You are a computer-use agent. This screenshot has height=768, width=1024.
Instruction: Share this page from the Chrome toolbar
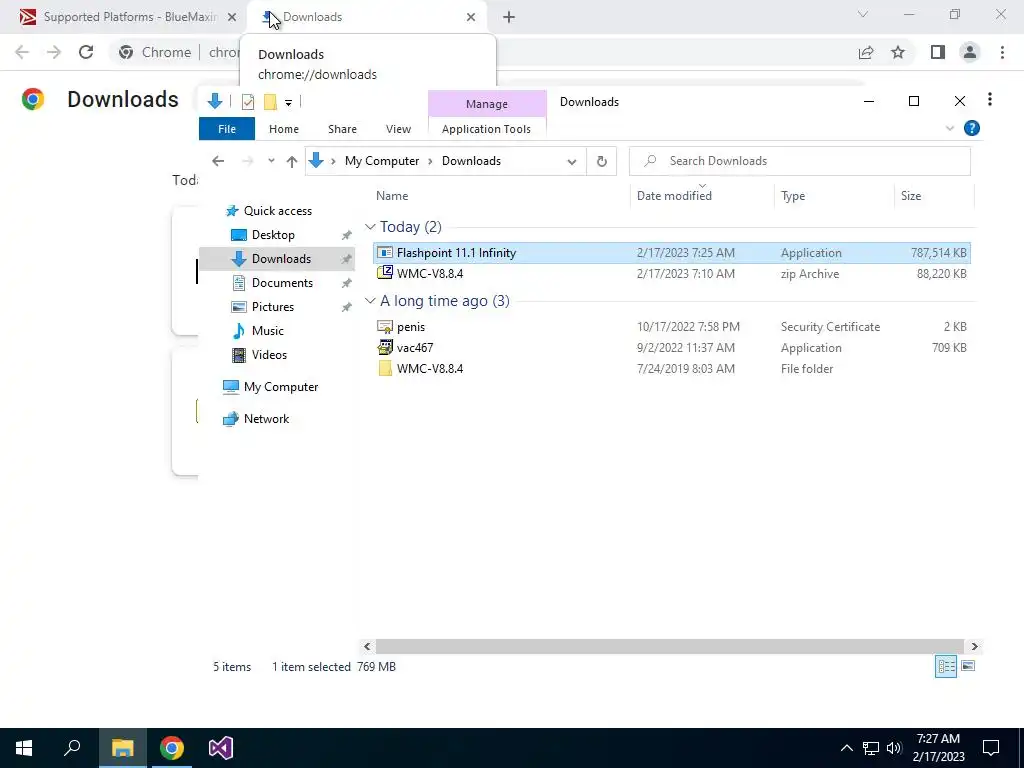[x=866, y=52]
